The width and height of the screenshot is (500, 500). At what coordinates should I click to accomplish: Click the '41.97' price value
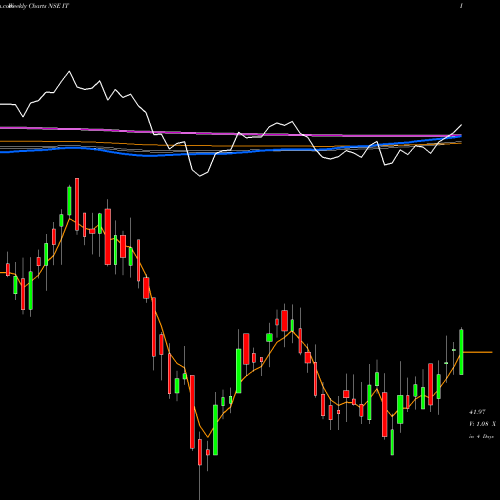tap(477, 412)
